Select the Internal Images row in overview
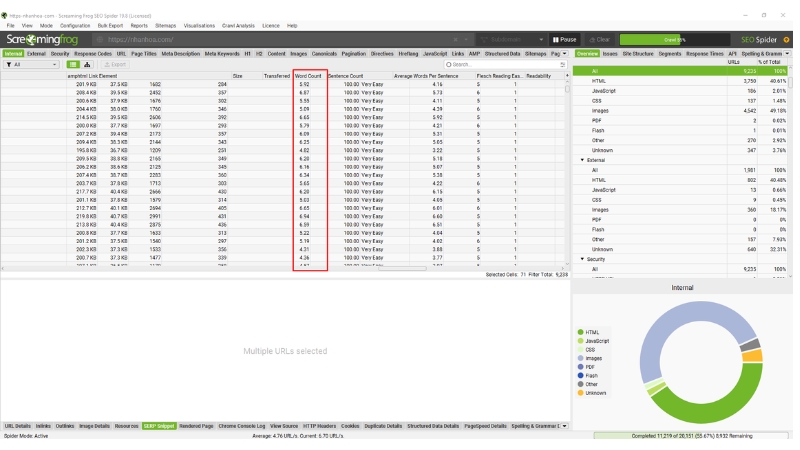800x450 pixels. pyautogui.click(x=680, y=111)
